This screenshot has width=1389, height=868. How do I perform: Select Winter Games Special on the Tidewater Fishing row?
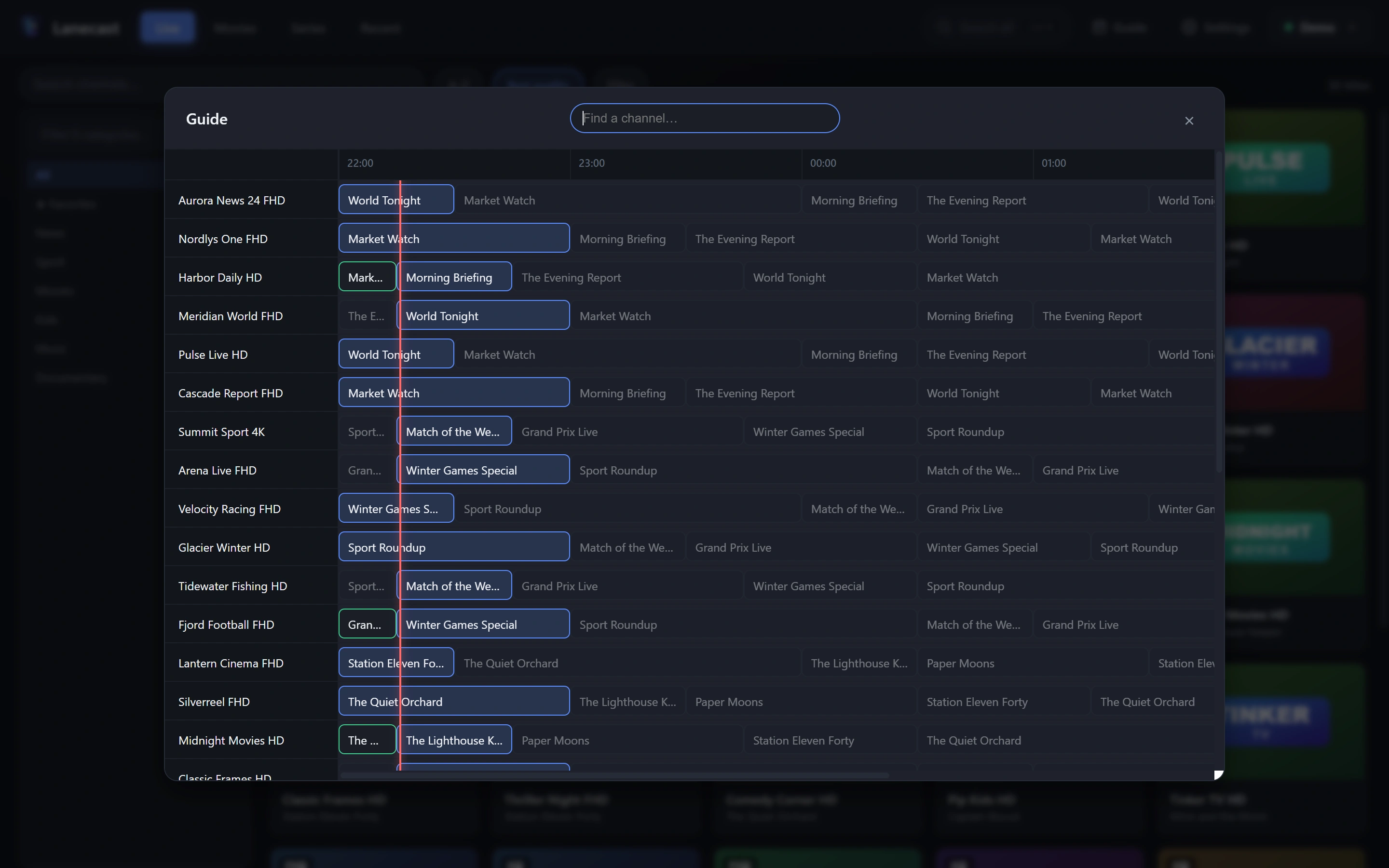(830, 585)
